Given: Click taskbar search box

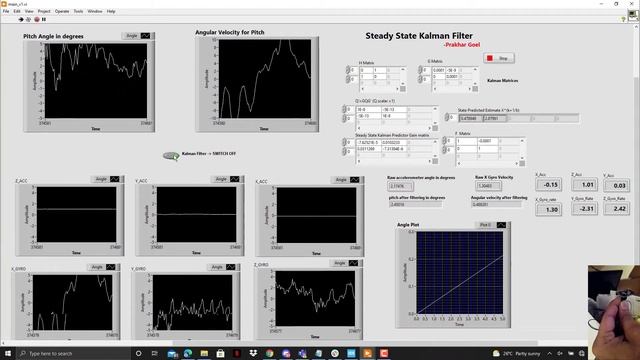Looking at the screenshot, I should tap(73, 353).
